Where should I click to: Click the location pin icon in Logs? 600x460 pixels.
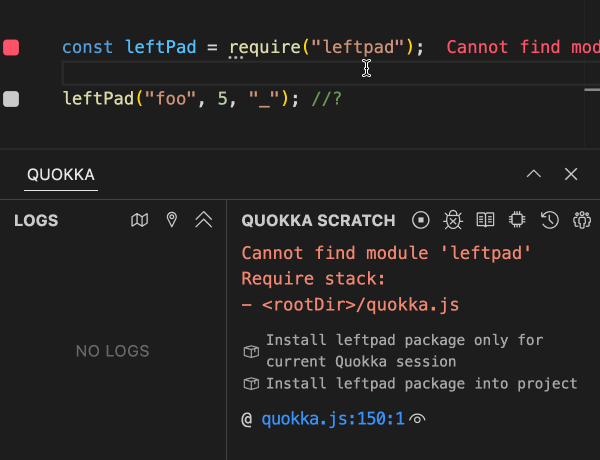point(172,220)
